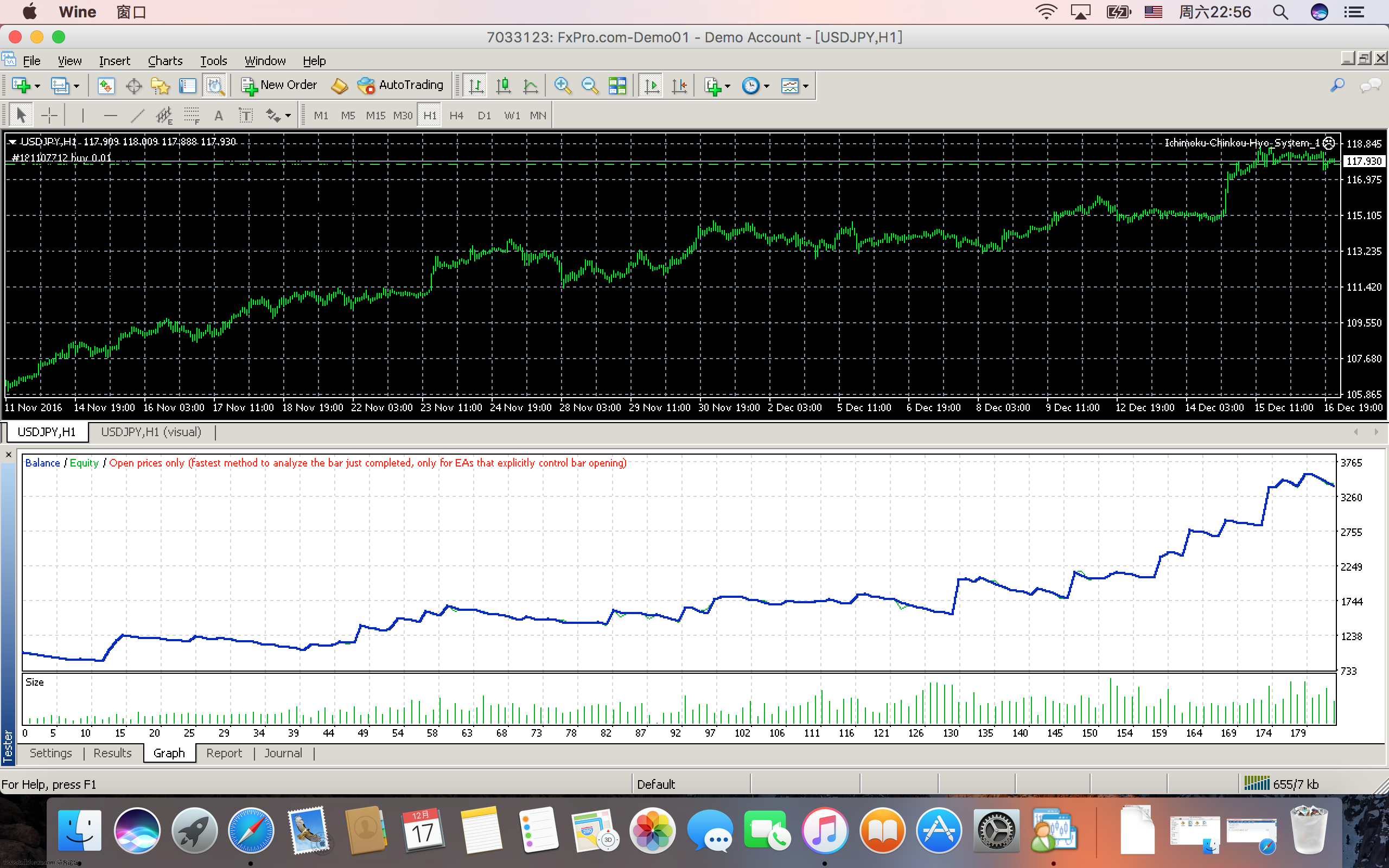
Task: Open Safari from the Dock
Action: point(251,831)
